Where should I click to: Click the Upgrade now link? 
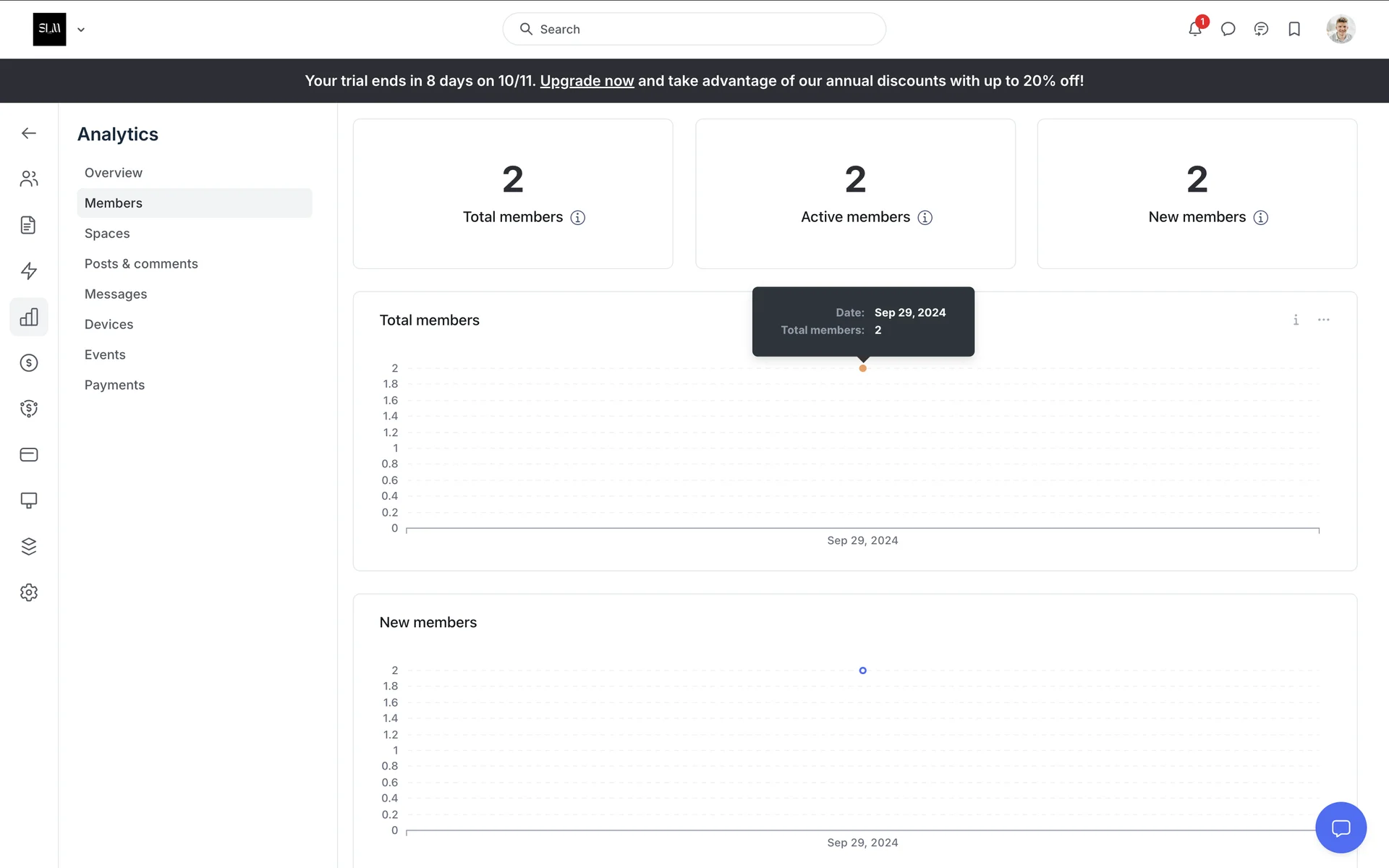(x=587, y=81)
